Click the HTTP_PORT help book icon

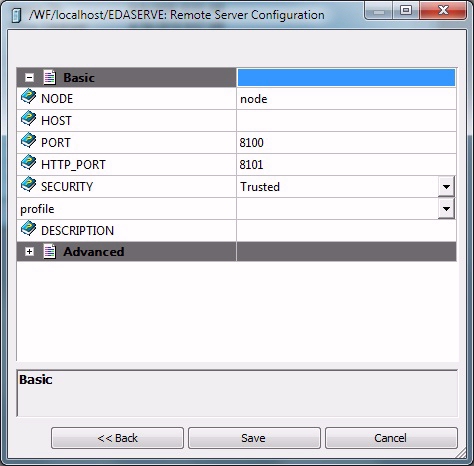[29, 163]
